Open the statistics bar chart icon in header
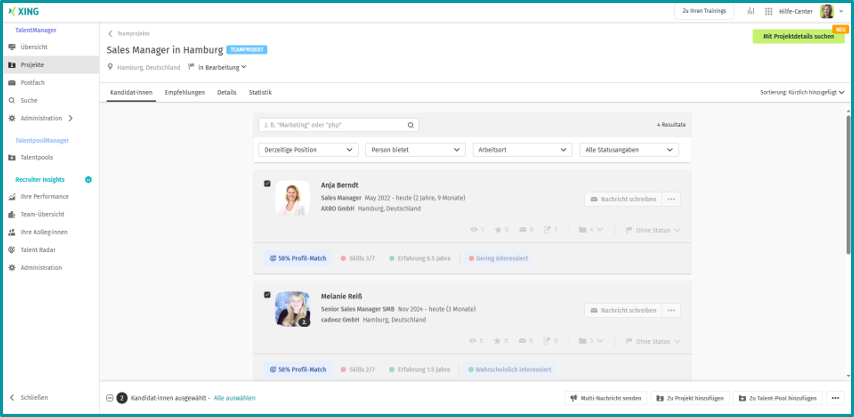This screenshot has height=417, width=854. [749, 11]
